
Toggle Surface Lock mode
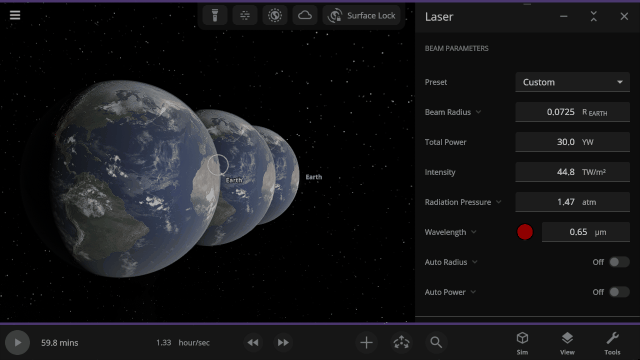[x=361, y=16]
